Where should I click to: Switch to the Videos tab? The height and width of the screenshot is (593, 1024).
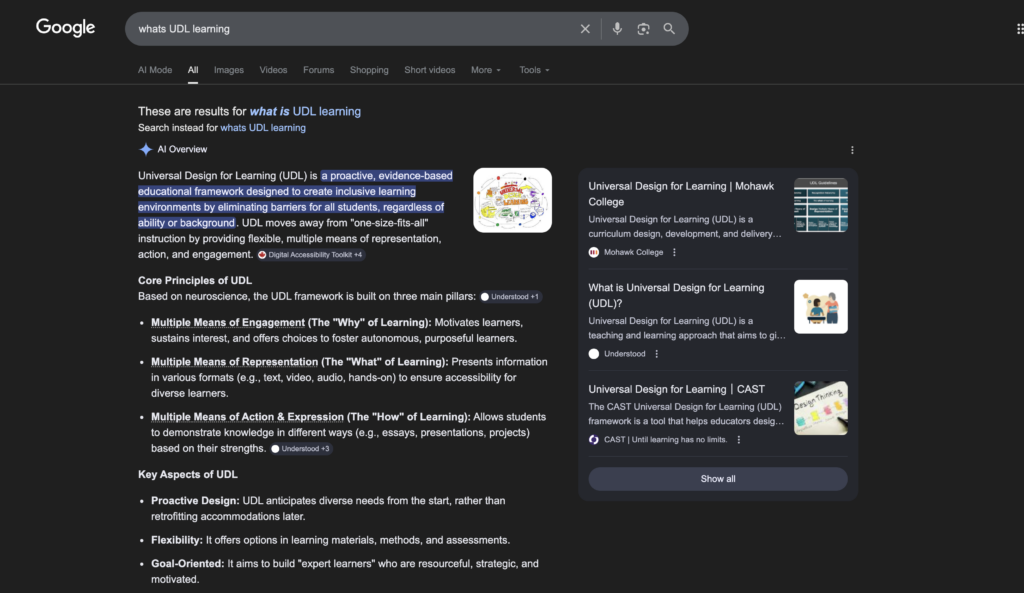273,70
